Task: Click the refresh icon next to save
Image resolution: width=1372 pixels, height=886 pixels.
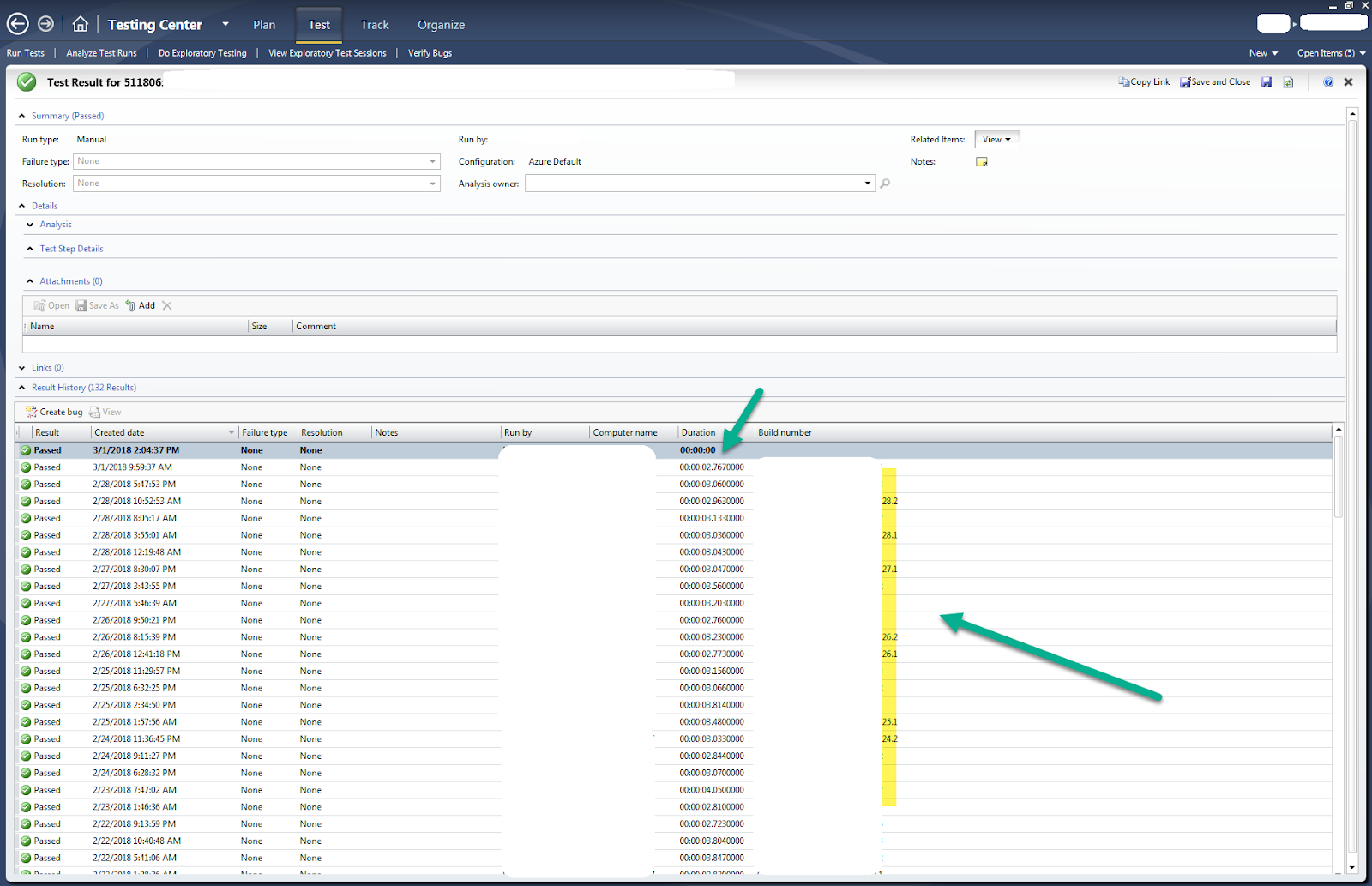Action: [1288, 81]
